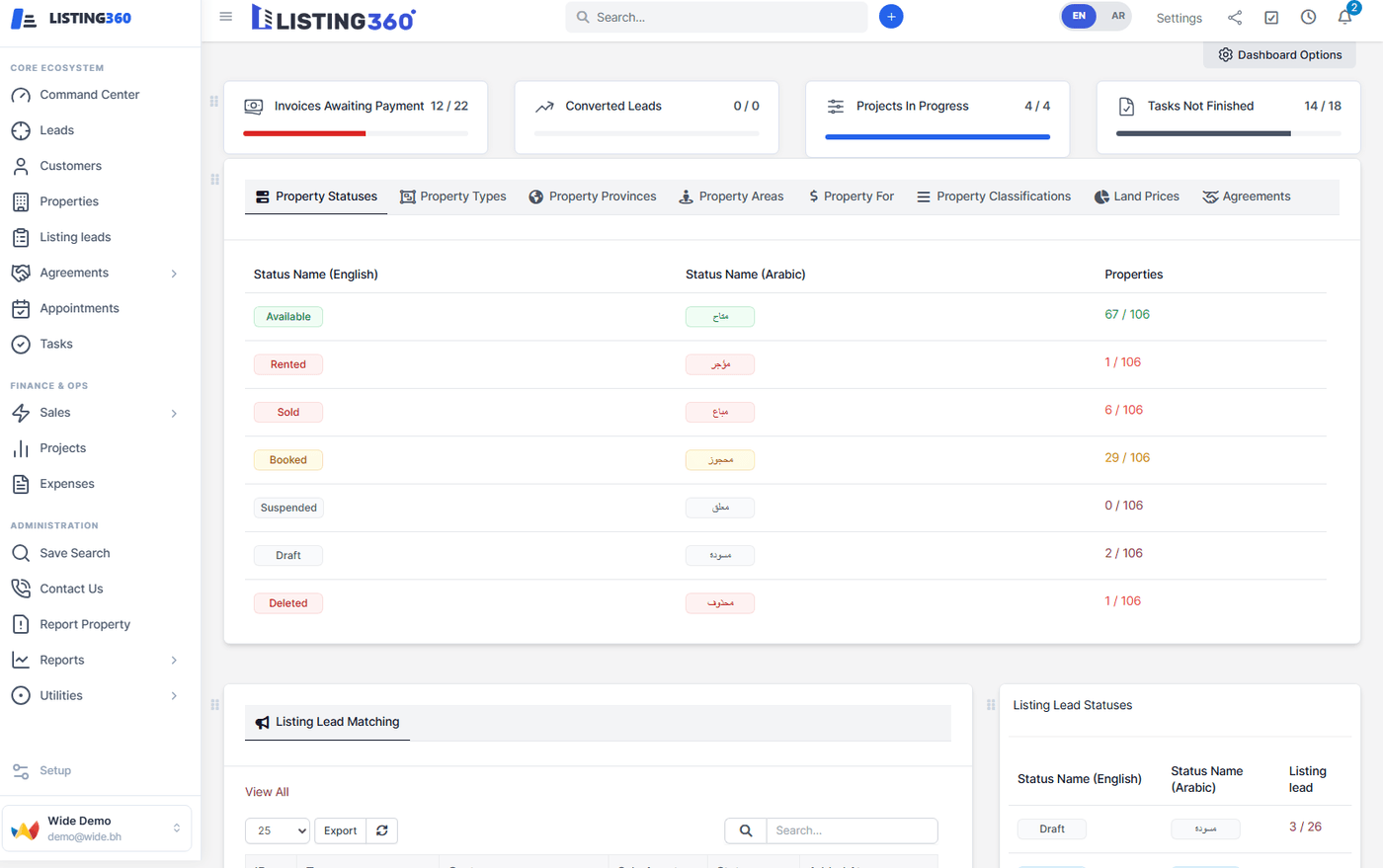This screenshot has height=868, width=1383.
Task: Click the top global search field
Action: coord(717,17)
